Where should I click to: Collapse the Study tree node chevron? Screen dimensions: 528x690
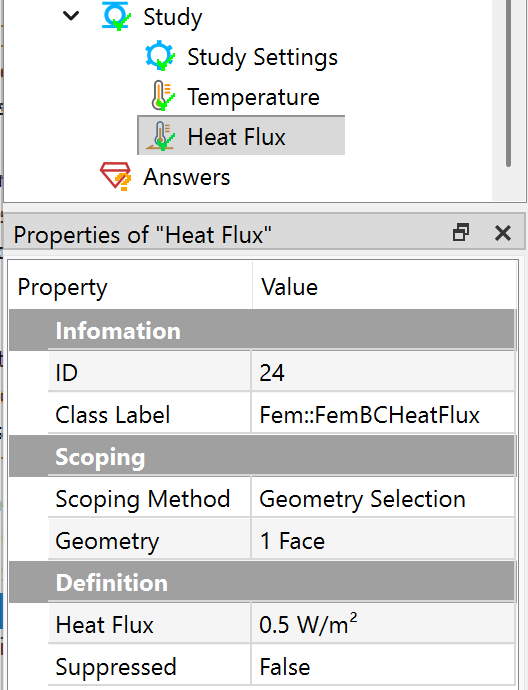(x=71, y=16)
